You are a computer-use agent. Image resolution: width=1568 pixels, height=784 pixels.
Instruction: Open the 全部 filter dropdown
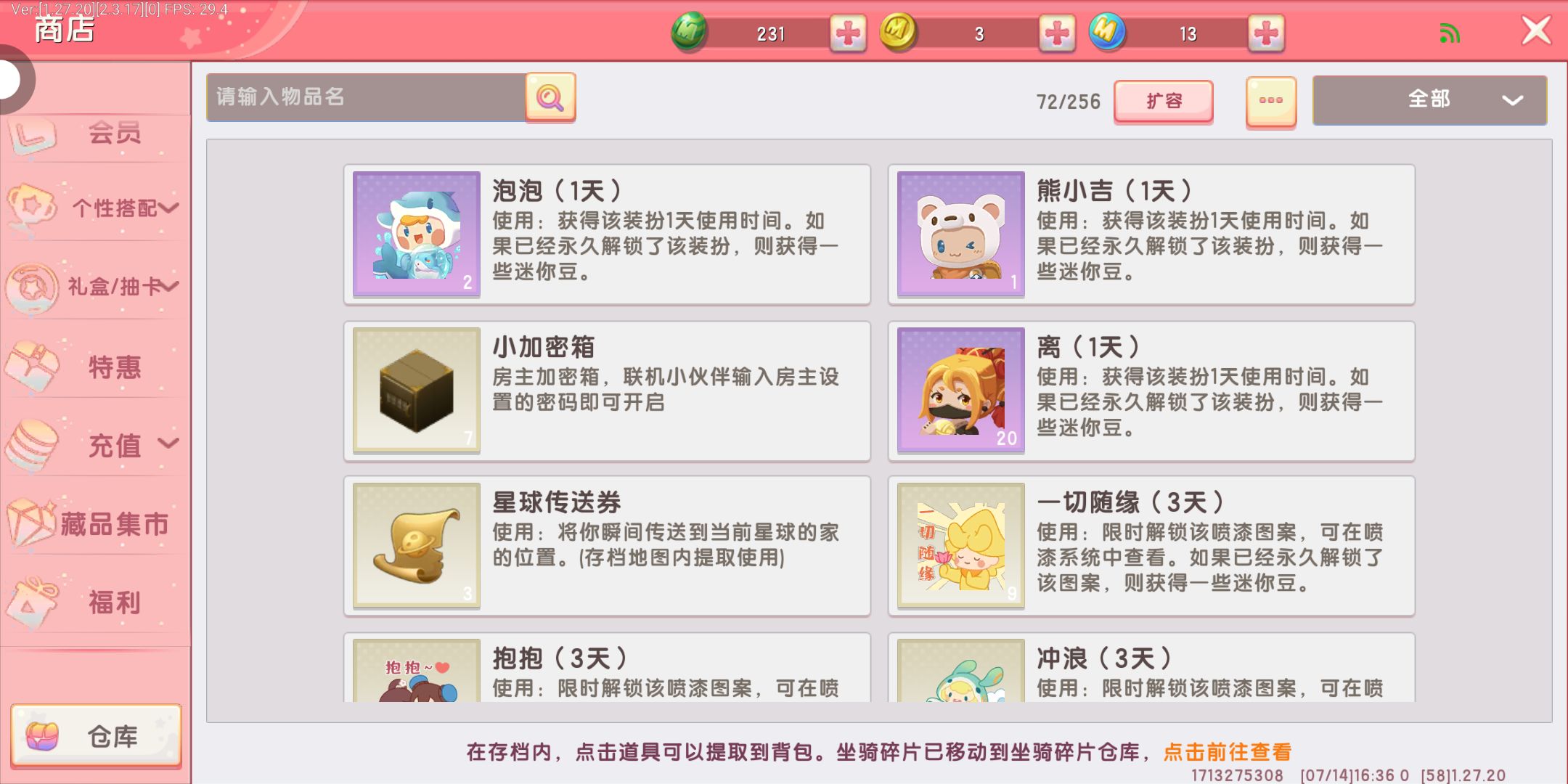coord(1429,100)
